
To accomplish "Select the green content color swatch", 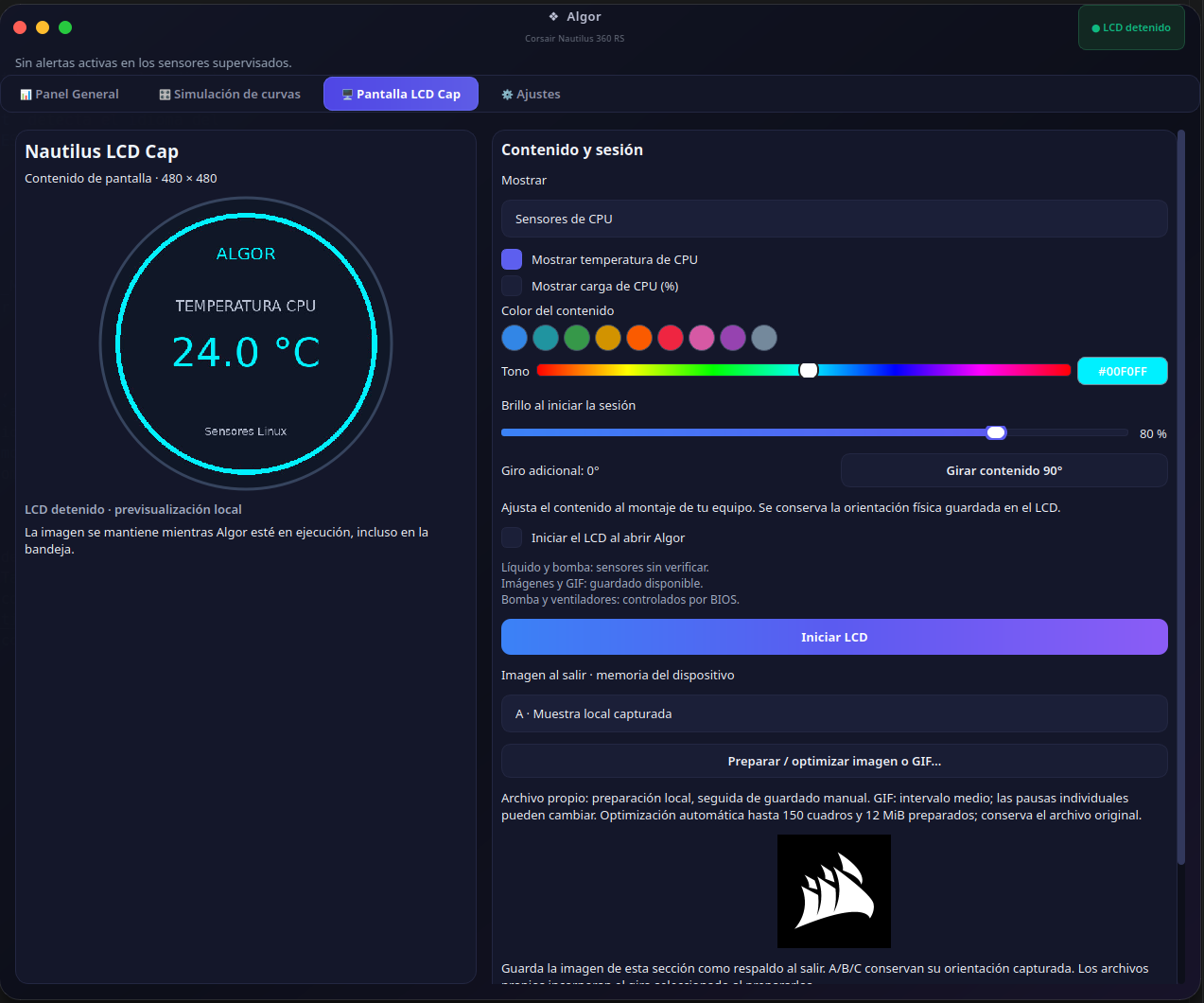I will pyautogui.click(x=577, y=338).
